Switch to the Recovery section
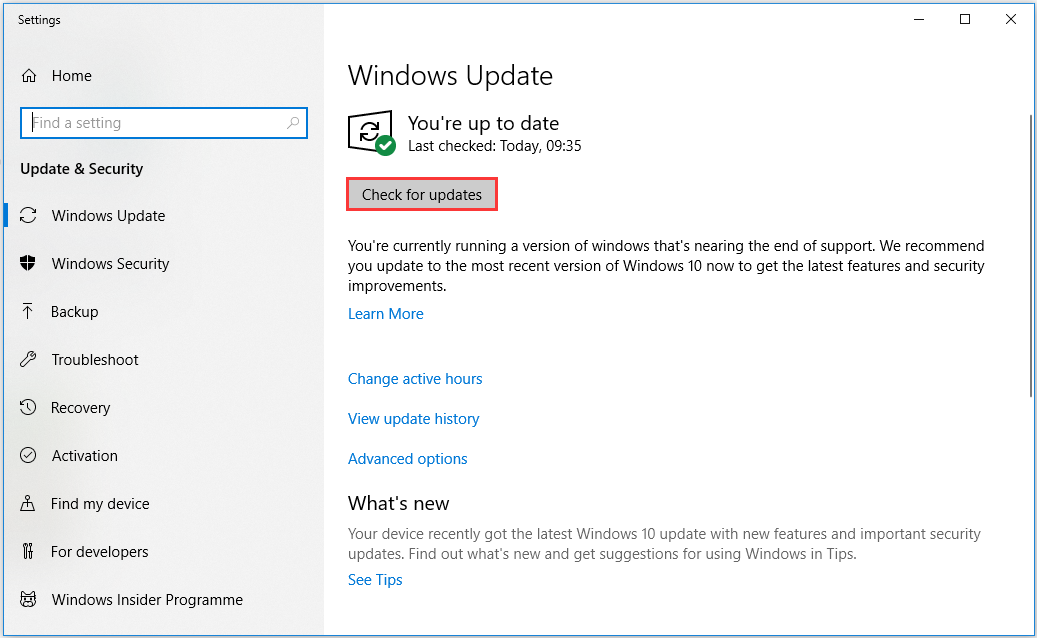The width and height of the screenshot is (1037, 638). click(81, 408)
